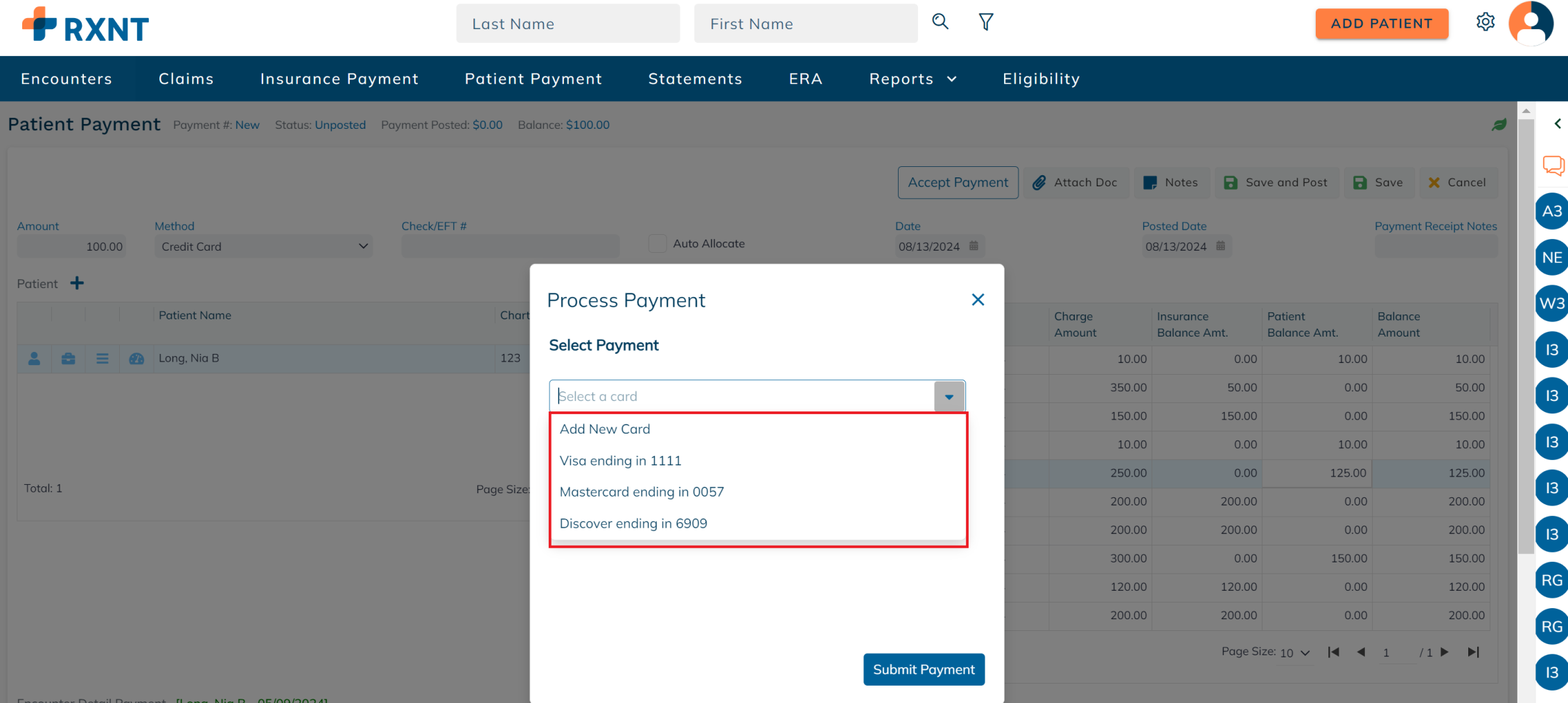Click the patient search magnifier icon
The width and height of the screenshot is (1568, 703).
click(940, 22)
